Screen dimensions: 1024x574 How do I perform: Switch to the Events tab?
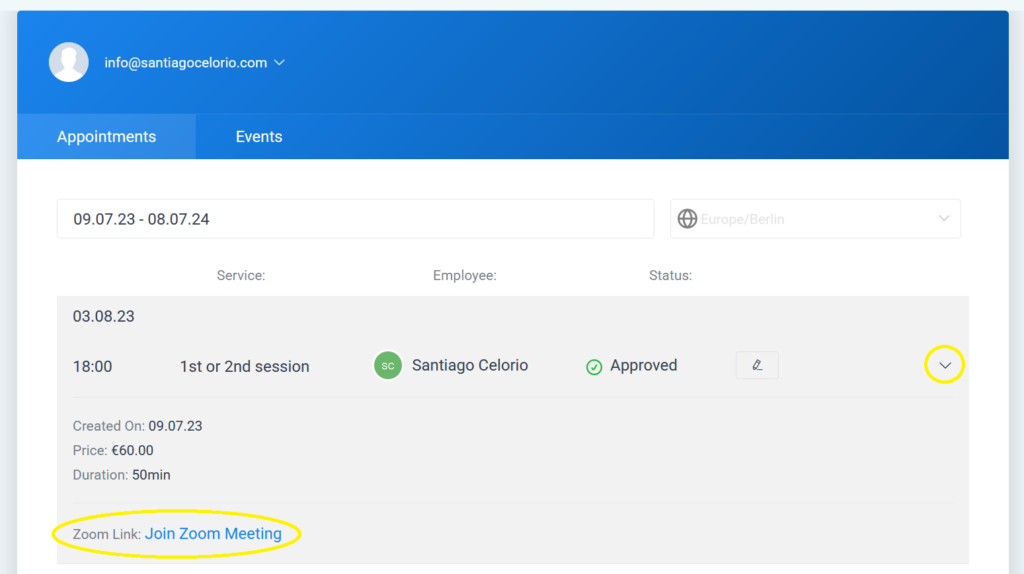259,136
